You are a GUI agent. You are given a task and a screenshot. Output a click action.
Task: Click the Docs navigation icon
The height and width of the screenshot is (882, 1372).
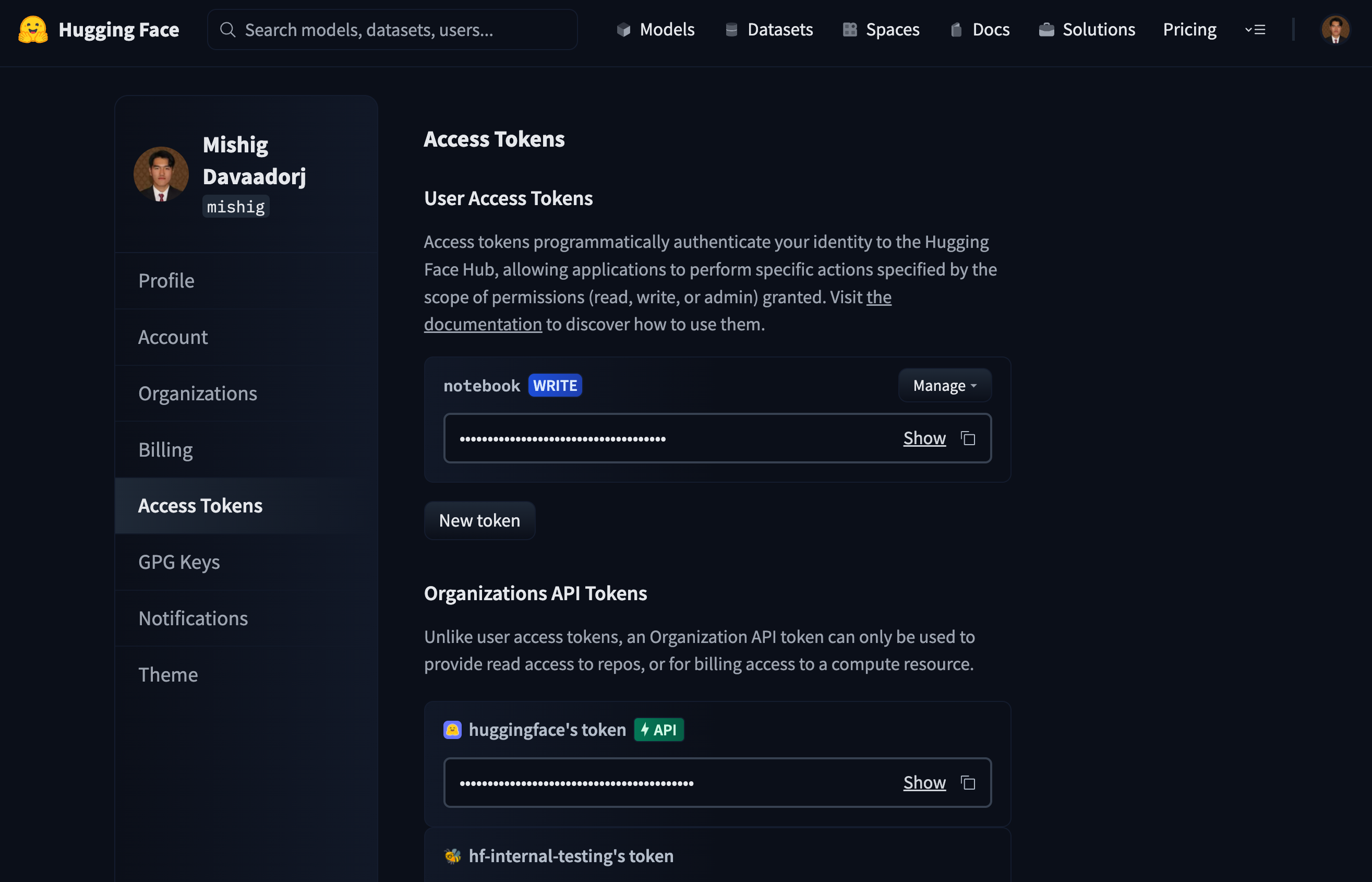click(957, 29)
